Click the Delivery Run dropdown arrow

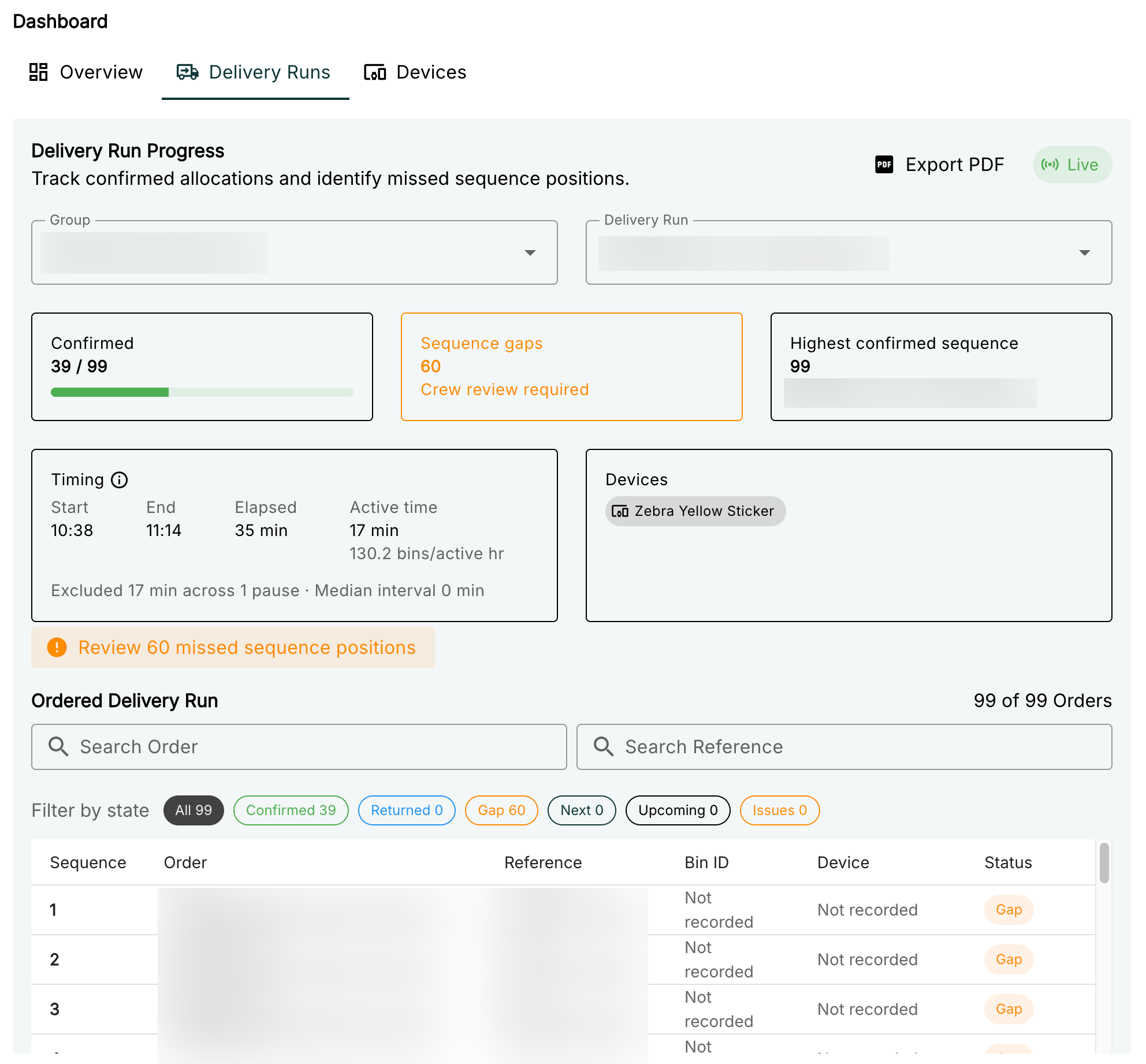tap(1085, 253)
